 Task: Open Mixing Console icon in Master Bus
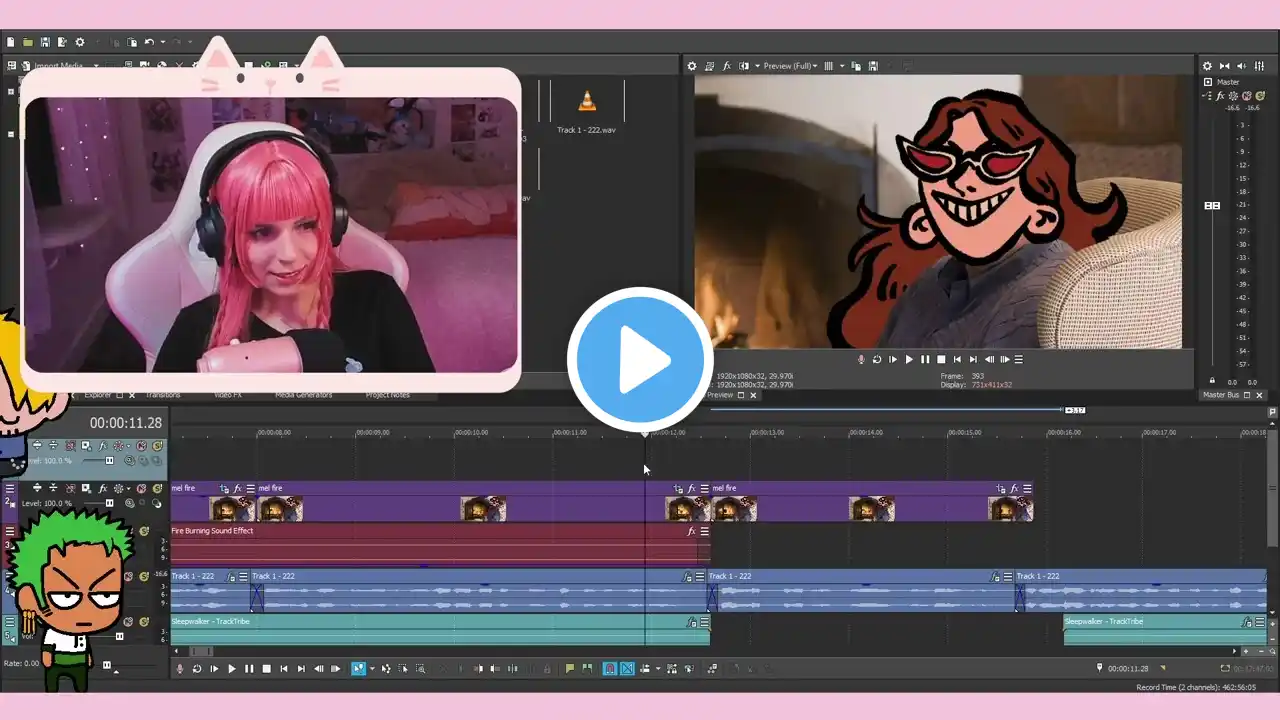tap(1259, 66)
